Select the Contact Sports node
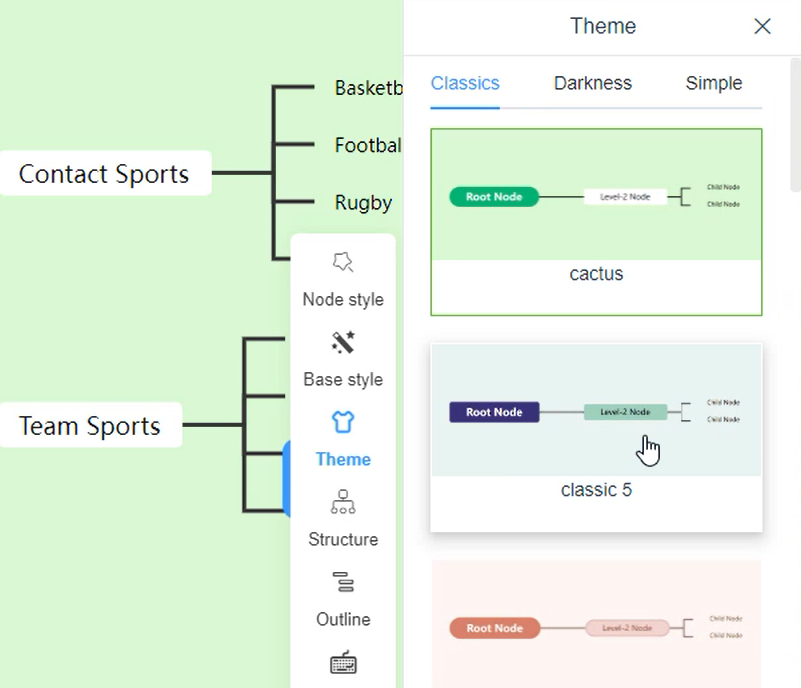Image resolution: width=801 pixels, height=688 pixels. (104, 174)
